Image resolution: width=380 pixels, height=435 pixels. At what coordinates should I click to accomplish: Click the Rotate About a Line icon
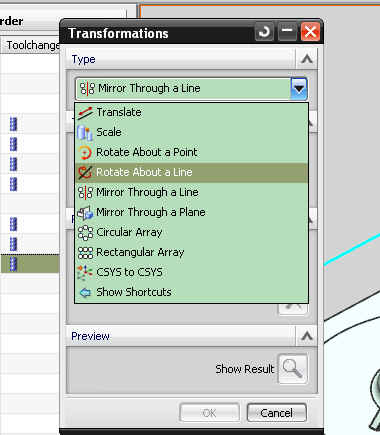pos(85,173)
